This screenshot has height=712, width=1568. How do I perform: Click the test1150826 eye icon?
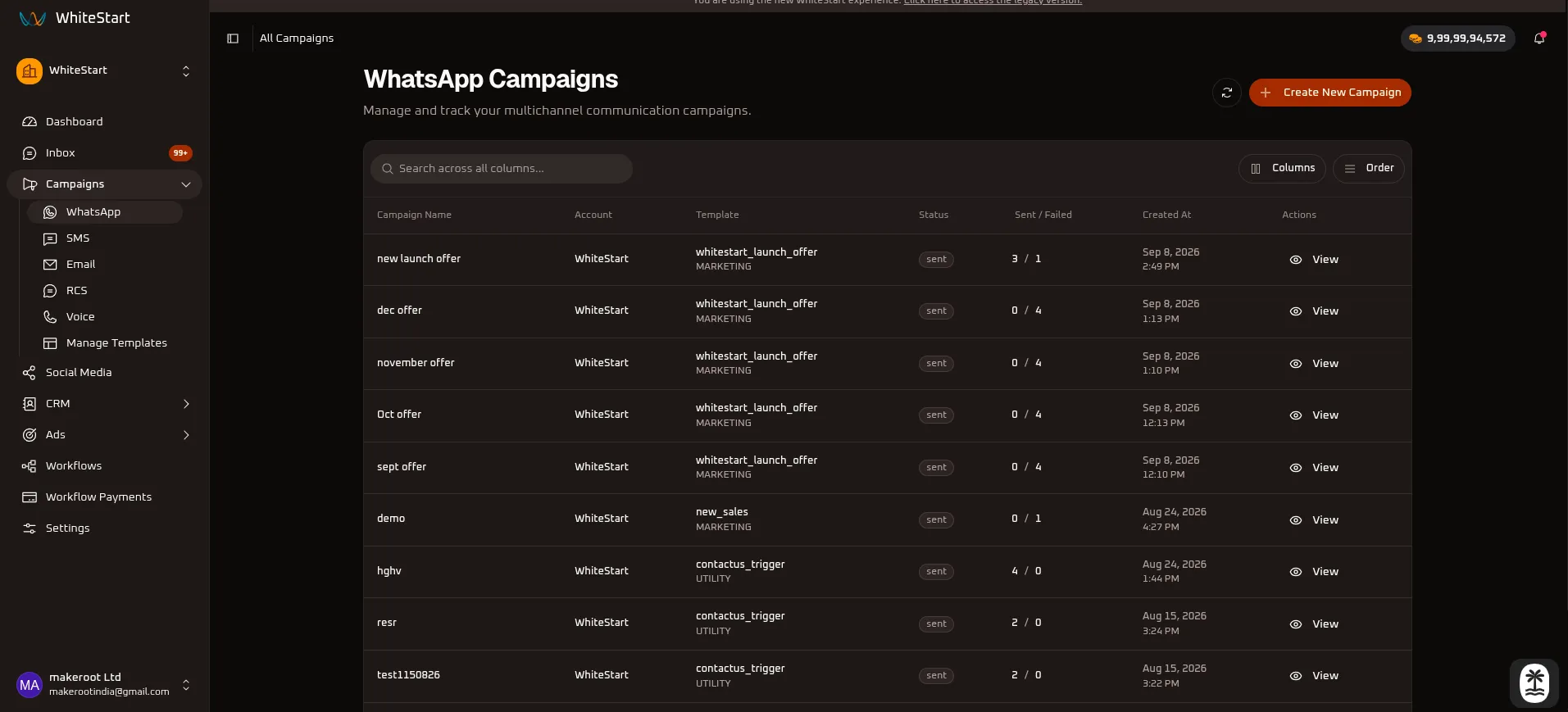(1296, 676)
